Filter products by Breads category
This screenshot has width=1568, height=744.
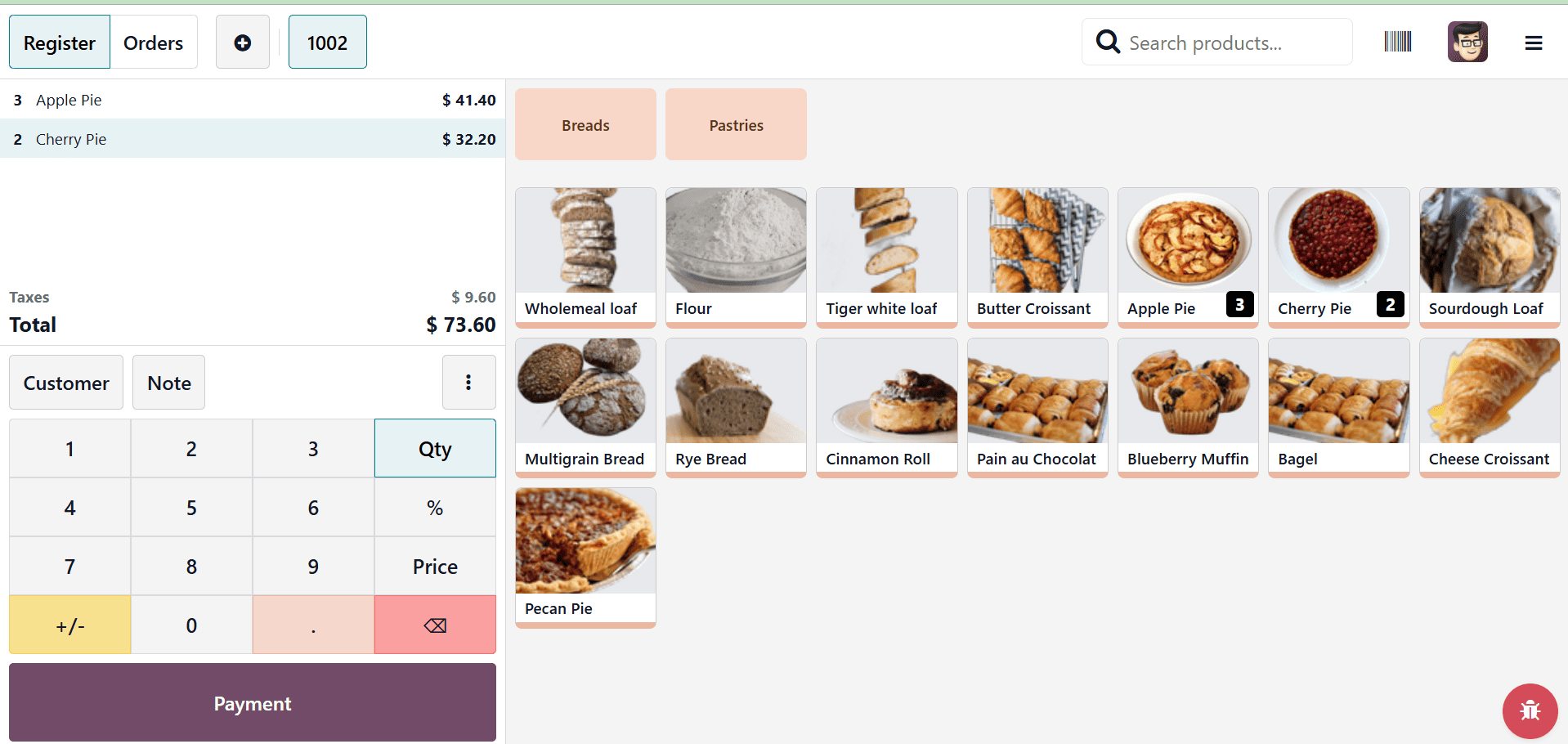point(585,124)
